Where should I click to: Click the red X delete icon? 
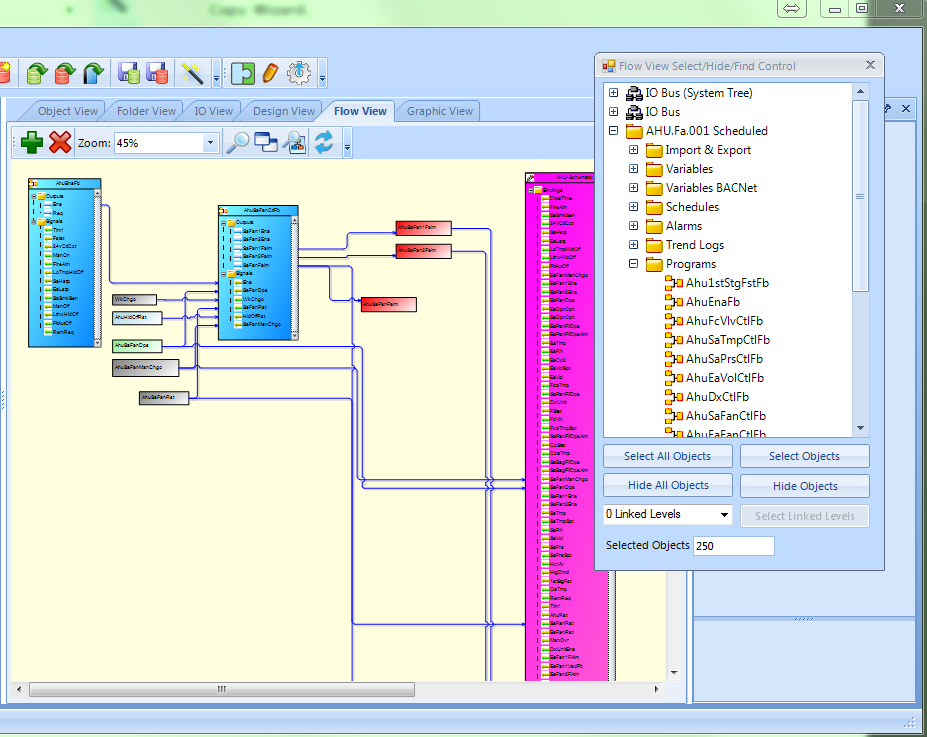pos(60,142)
